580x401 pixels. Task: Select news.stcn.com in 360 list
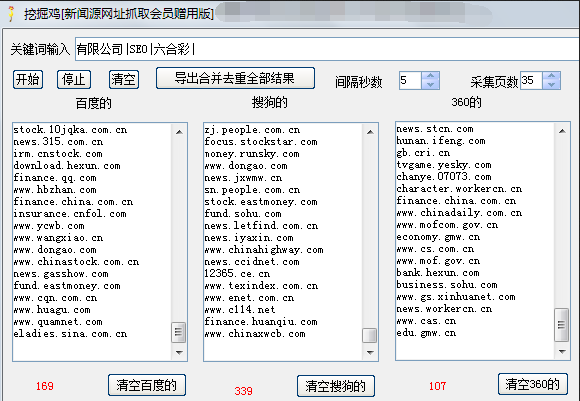435,129
